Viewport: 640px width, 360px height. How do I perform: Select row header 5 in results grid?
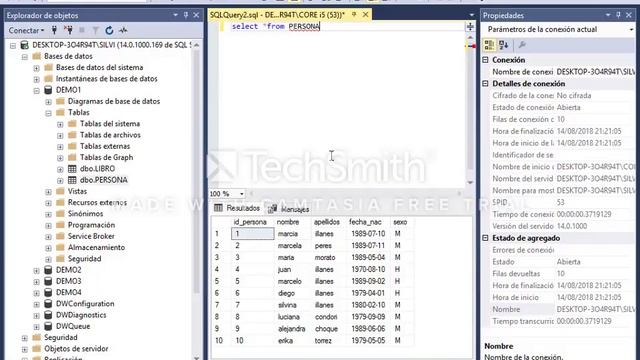[220, 281]
